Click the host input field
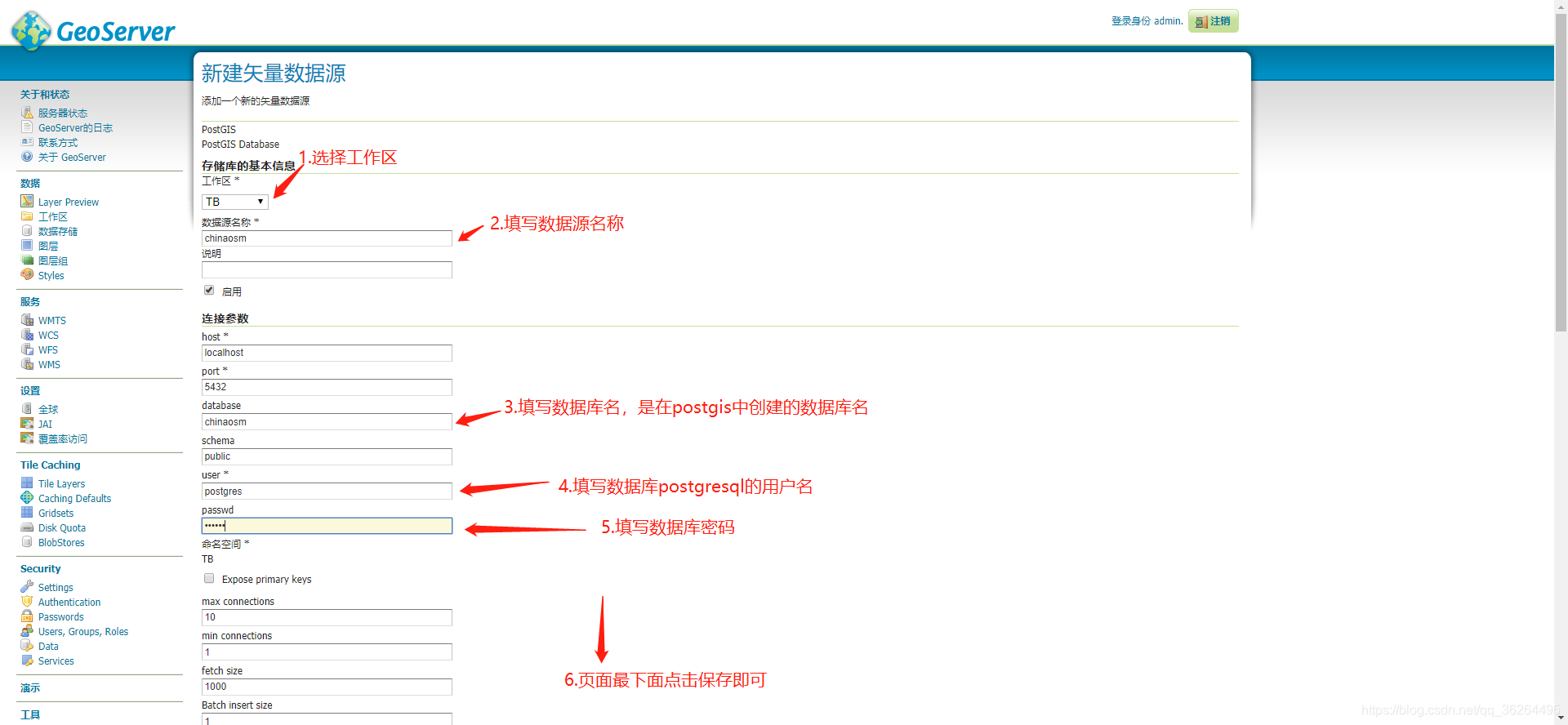Viewport: 1568px width, 725px height. tap(327, 353)
